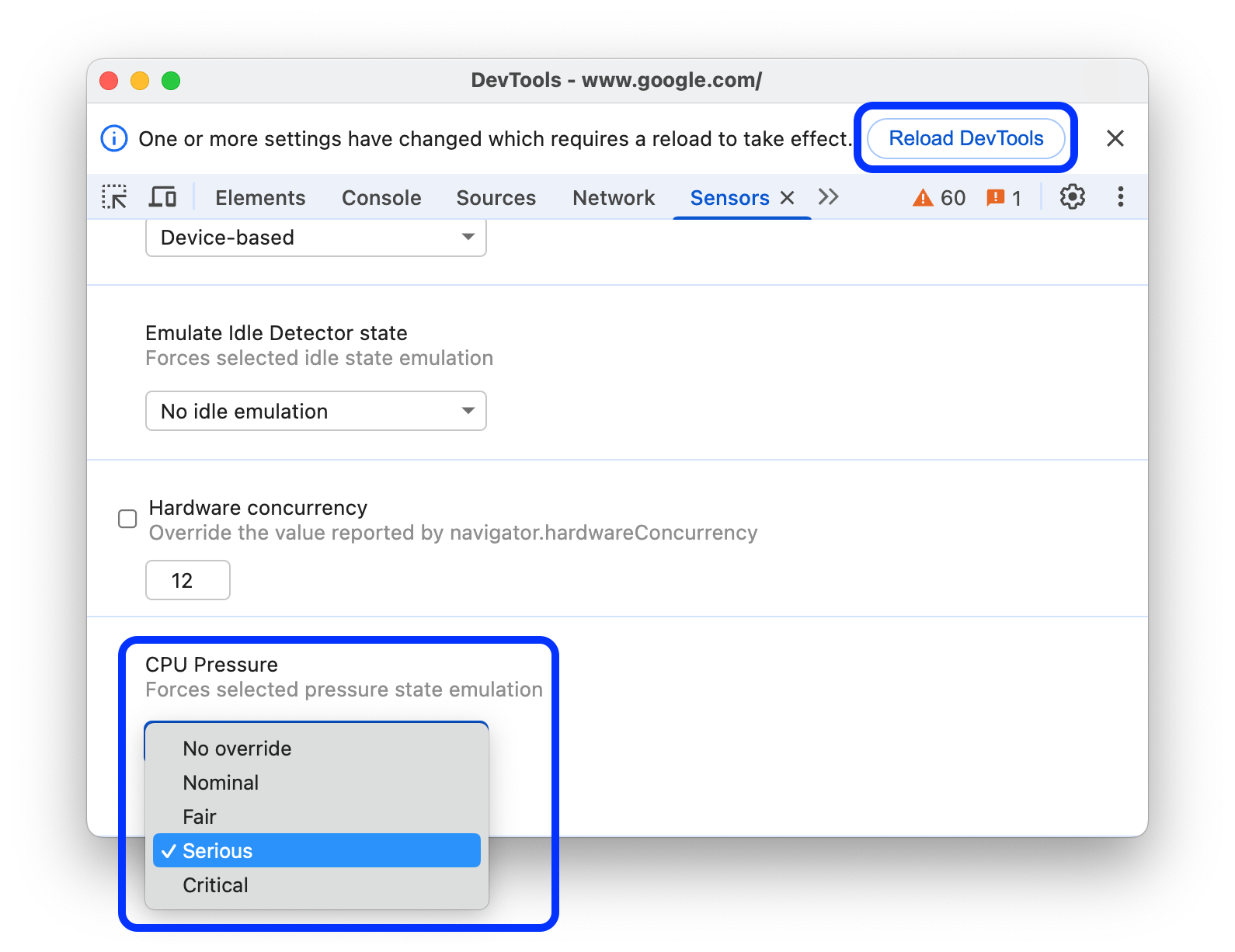Show more tabs with double chevron

click(829, 197)
